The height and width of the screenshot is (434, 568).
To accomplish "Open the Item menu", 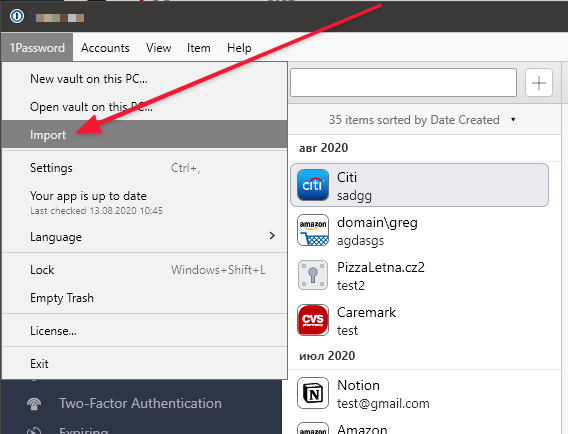I will (199, 47).
